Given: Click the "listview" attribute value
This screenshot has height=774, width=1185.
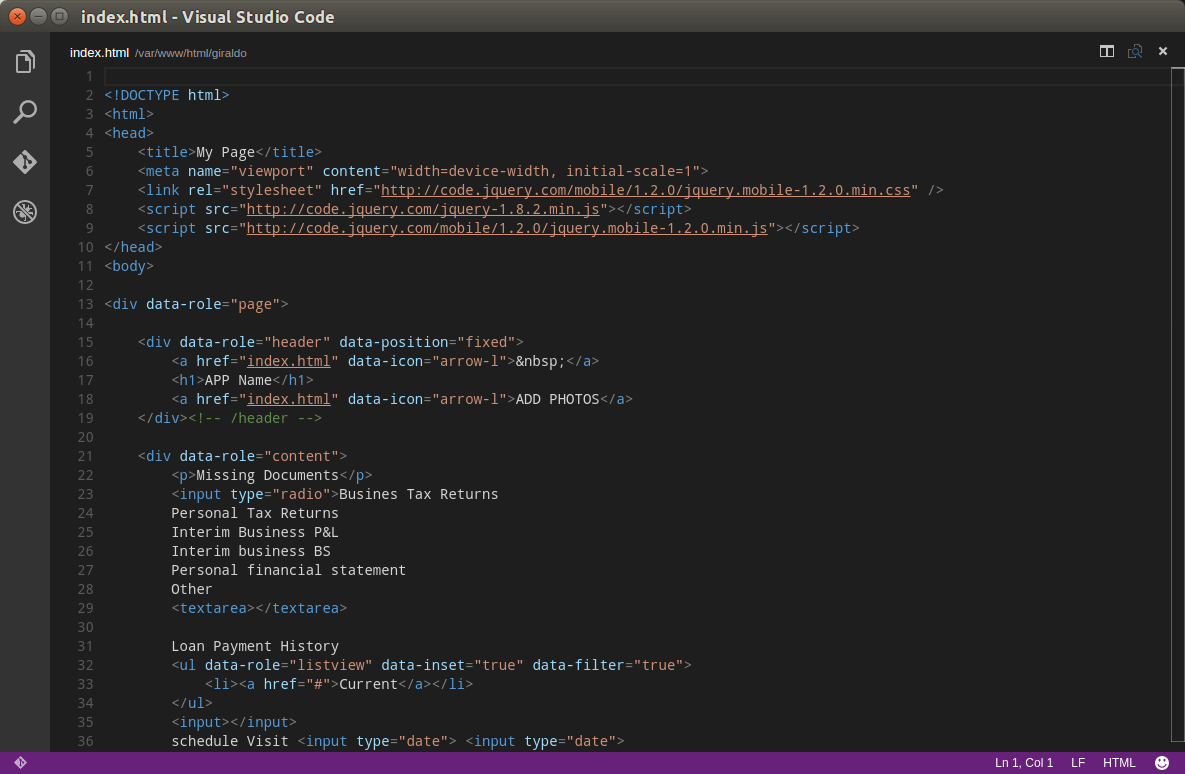Looking at the screenshot, I should click(330, 664).
